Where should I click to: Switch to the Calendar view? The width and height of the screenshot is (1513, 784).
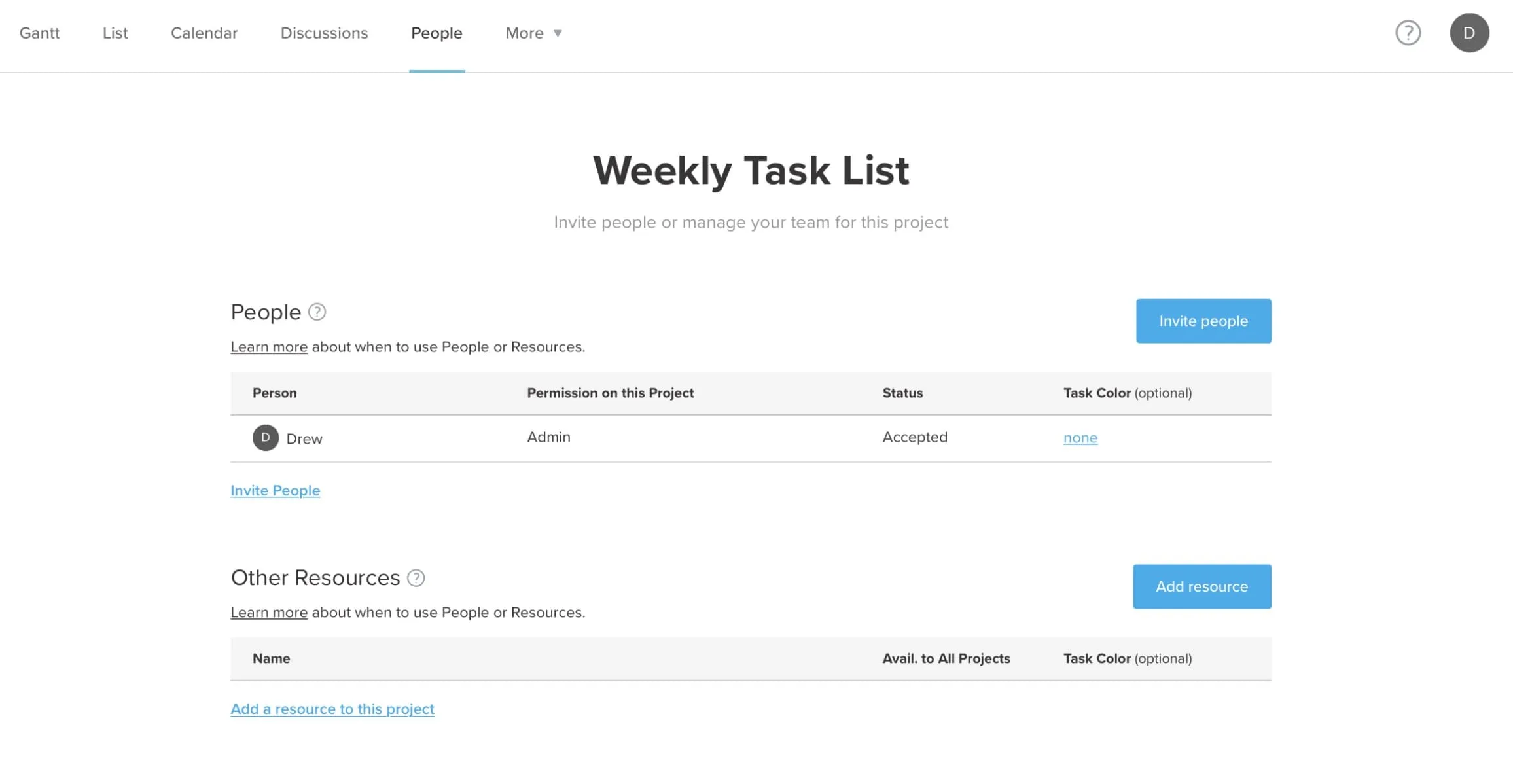coord(204,33)
